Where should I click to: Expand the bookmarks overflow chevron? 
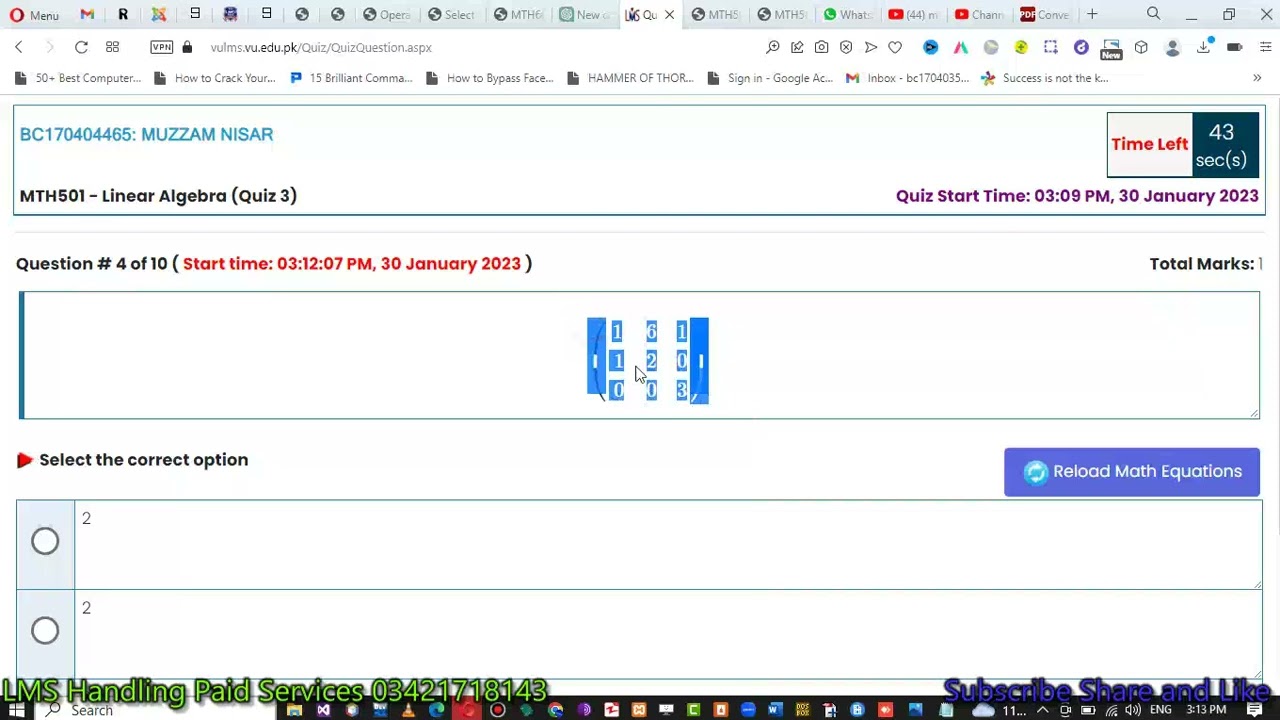pyautogui.click(x=1257, y=78)
